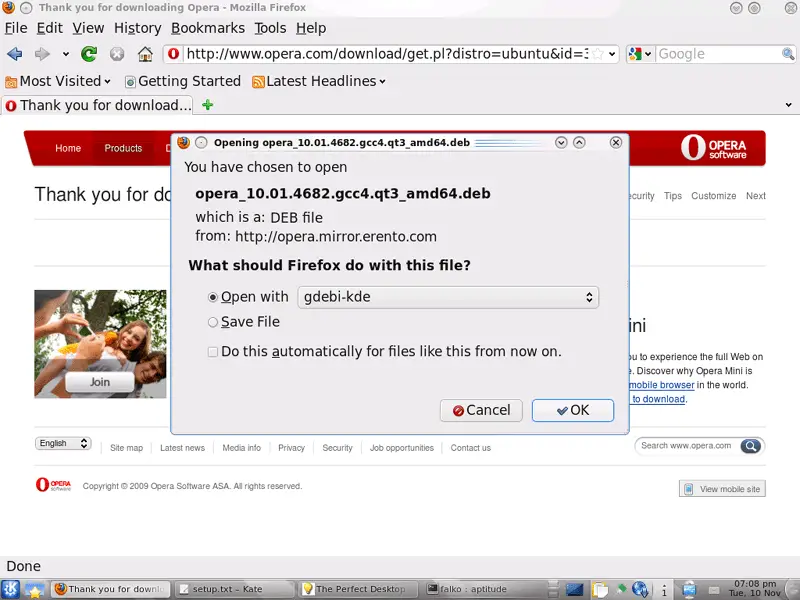Open the gdebi-kde application dropdown
This screenshot has height=600, width=800.
(x=448, y=297)
